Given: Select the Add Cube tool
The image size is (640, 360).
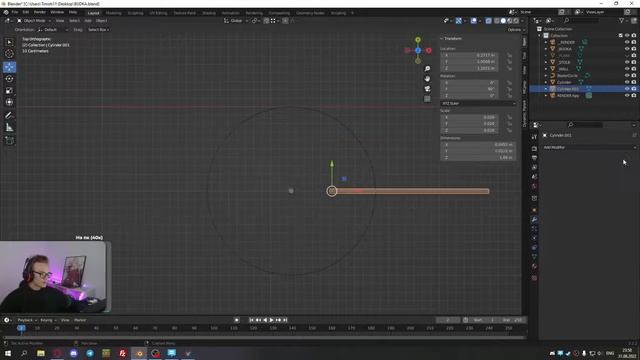Looking at the screenshot, I should click(9, 141).
